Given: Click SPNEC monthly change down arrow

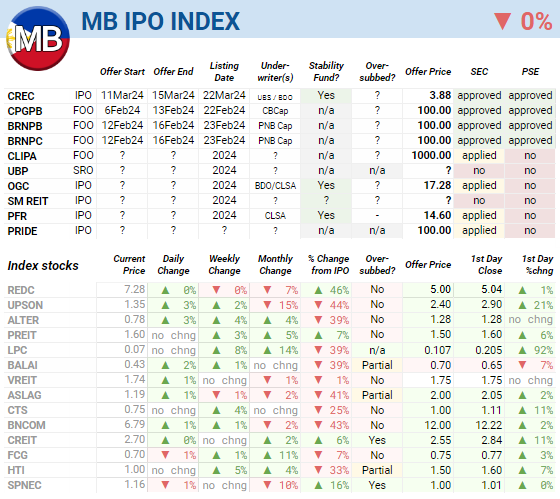Looking at the screenshot, I should (x=267, y=485).
